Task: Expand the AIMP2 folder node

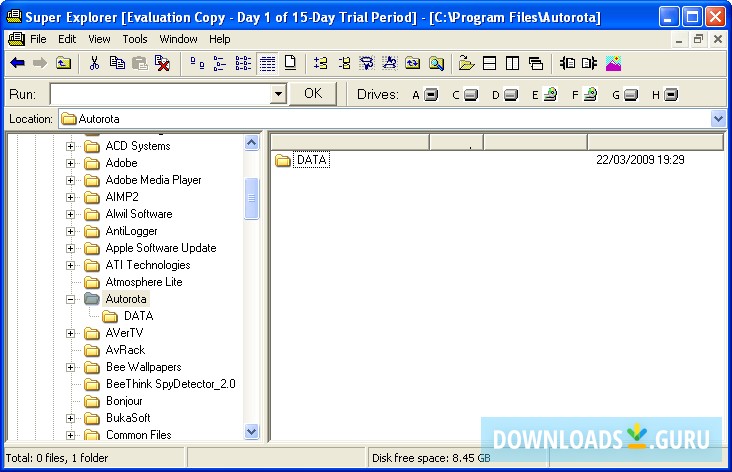Action: tap(70, 197)
